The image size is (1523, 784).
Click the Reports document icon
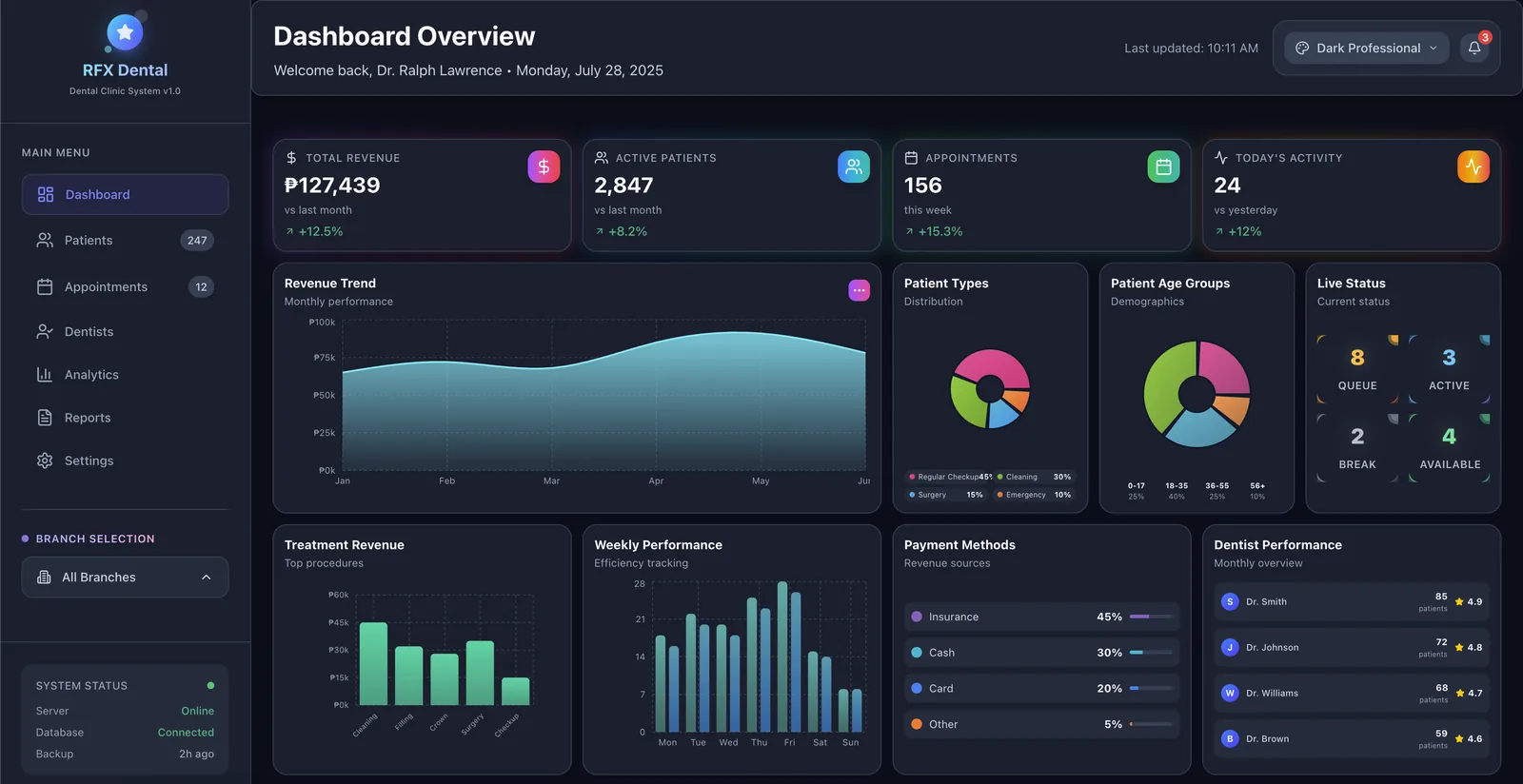pos(45,418)
